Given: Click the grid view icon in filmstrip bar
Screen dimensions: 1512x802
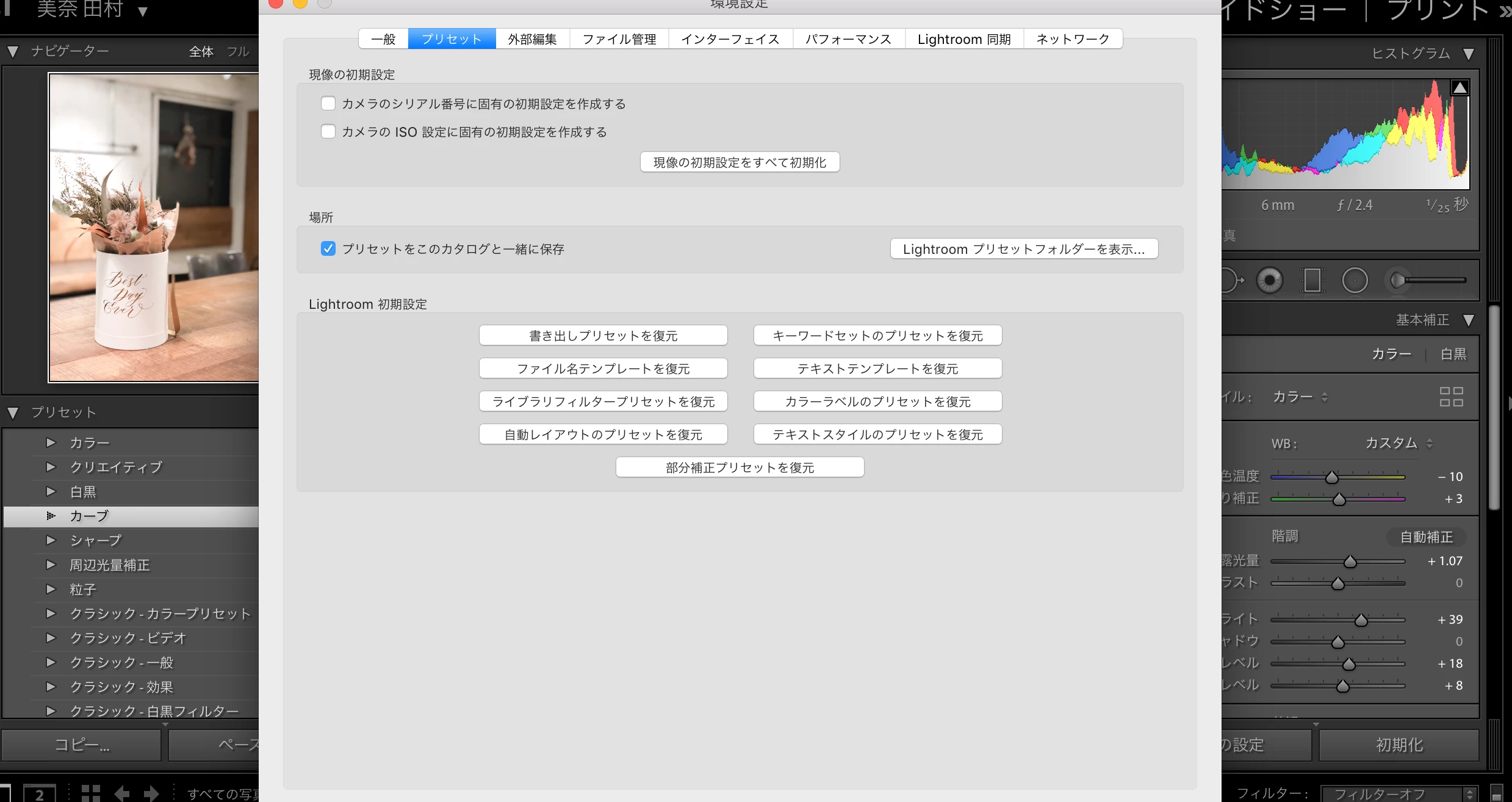Looking at the screenshot, I should coord(91,793).
